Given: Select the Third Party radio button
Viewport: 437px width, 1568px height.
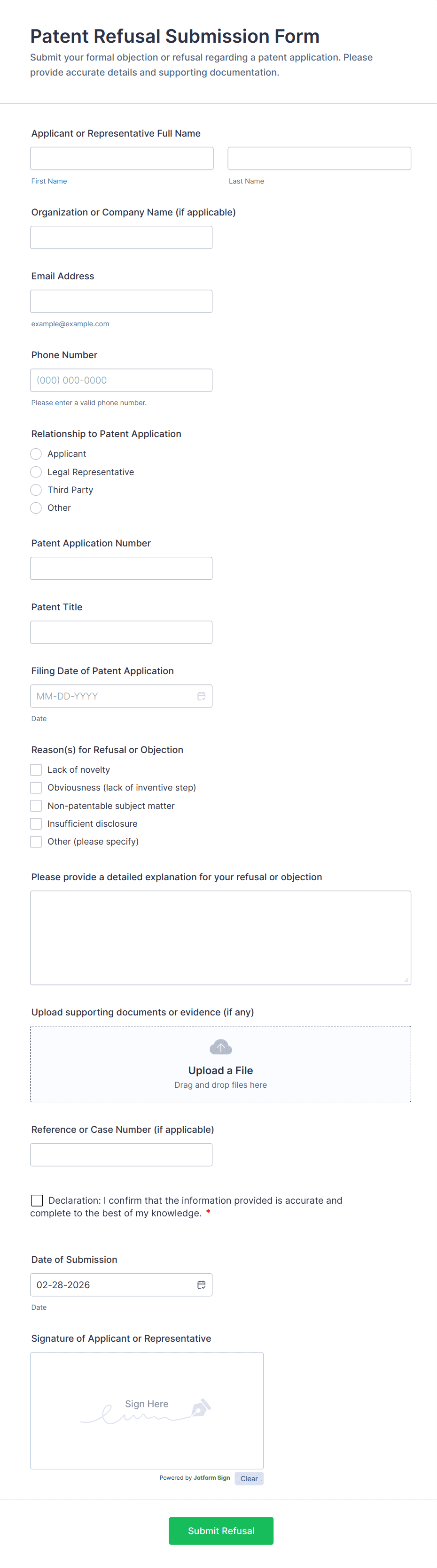Looking at the screenshot, I should click(36, 490).
